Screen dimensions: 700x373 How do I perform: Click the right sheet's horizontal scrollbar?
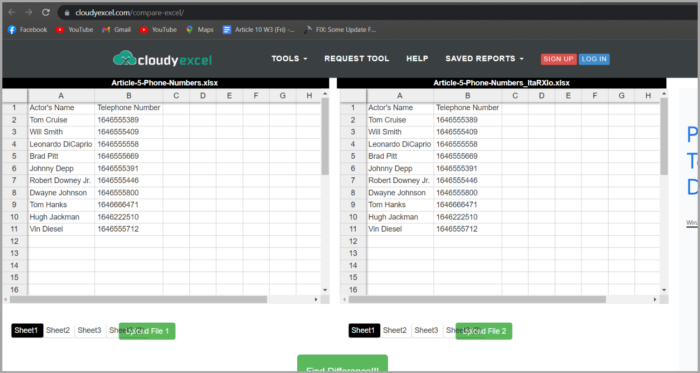point(477,299)
